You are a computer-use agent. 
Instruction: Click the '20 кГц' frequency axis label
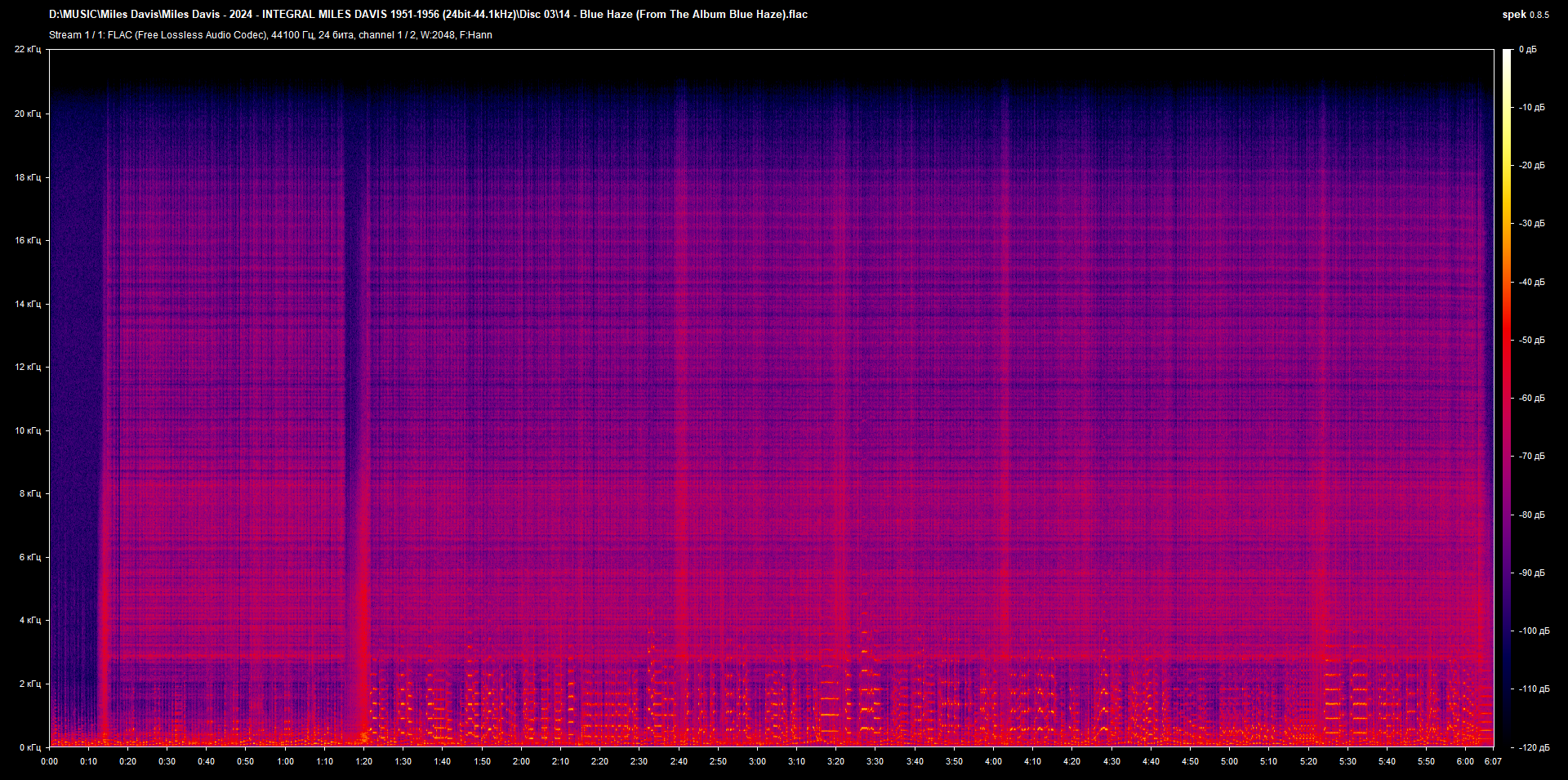[x=28, y=114]
